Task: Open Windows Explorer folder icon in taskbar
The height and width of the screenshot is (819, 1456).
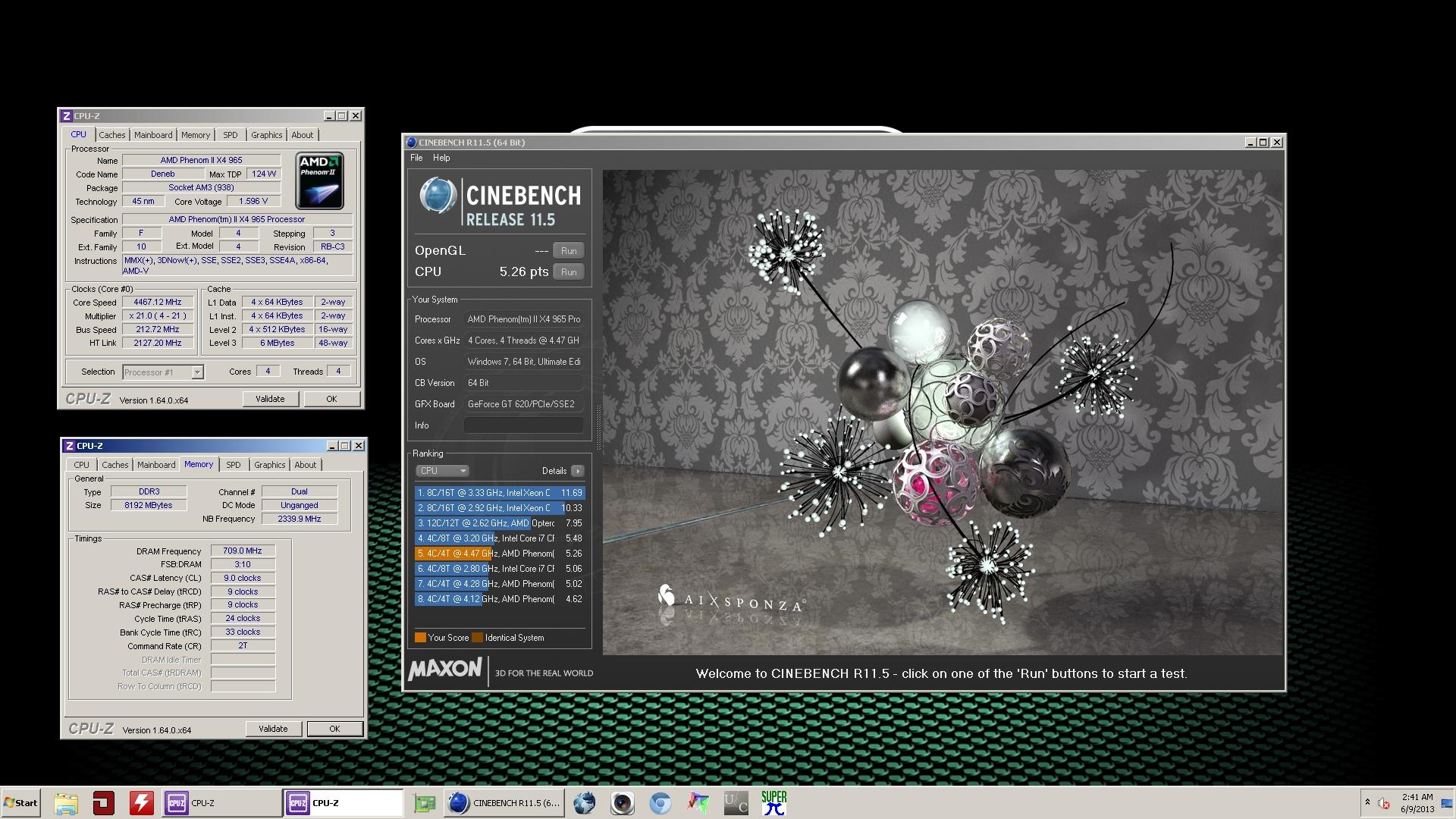Action: [66, 803]
